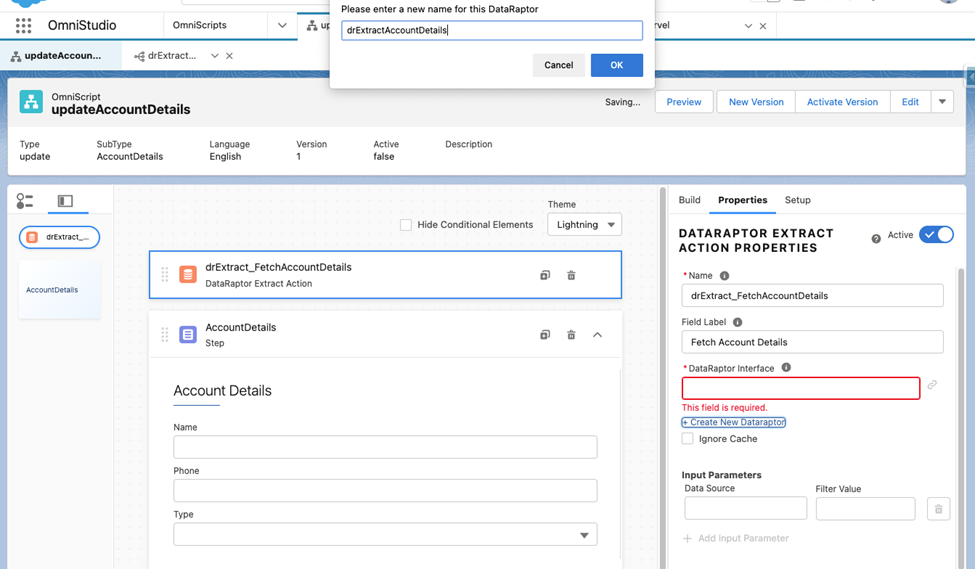Open the header actions dropdown beside Edit
This screenshot has width=975, height=569.
click(x=942, y=102)
